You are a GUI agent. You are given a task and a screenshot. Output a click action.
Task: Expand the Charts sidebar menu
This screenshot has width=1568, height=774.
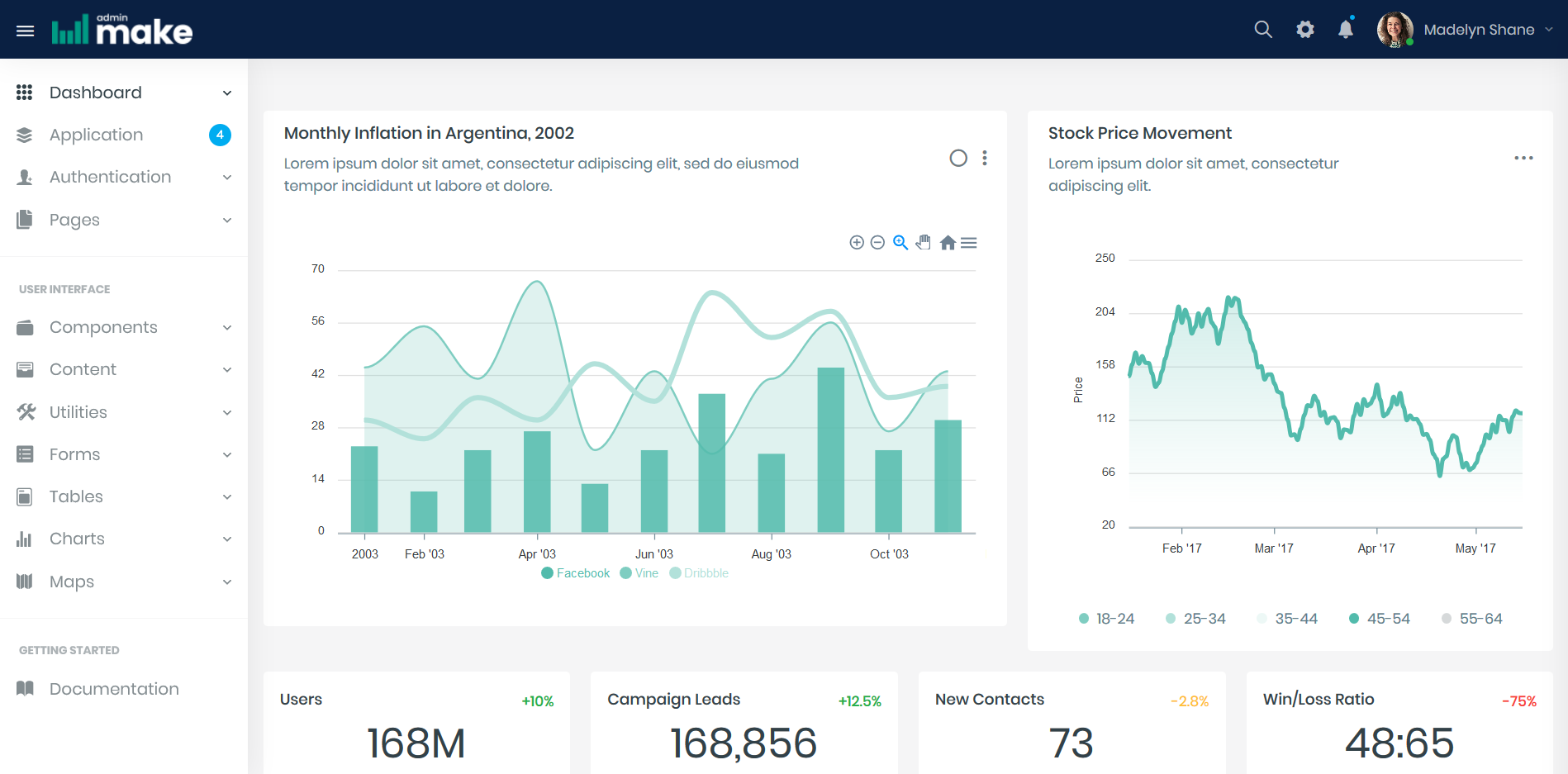124,539
